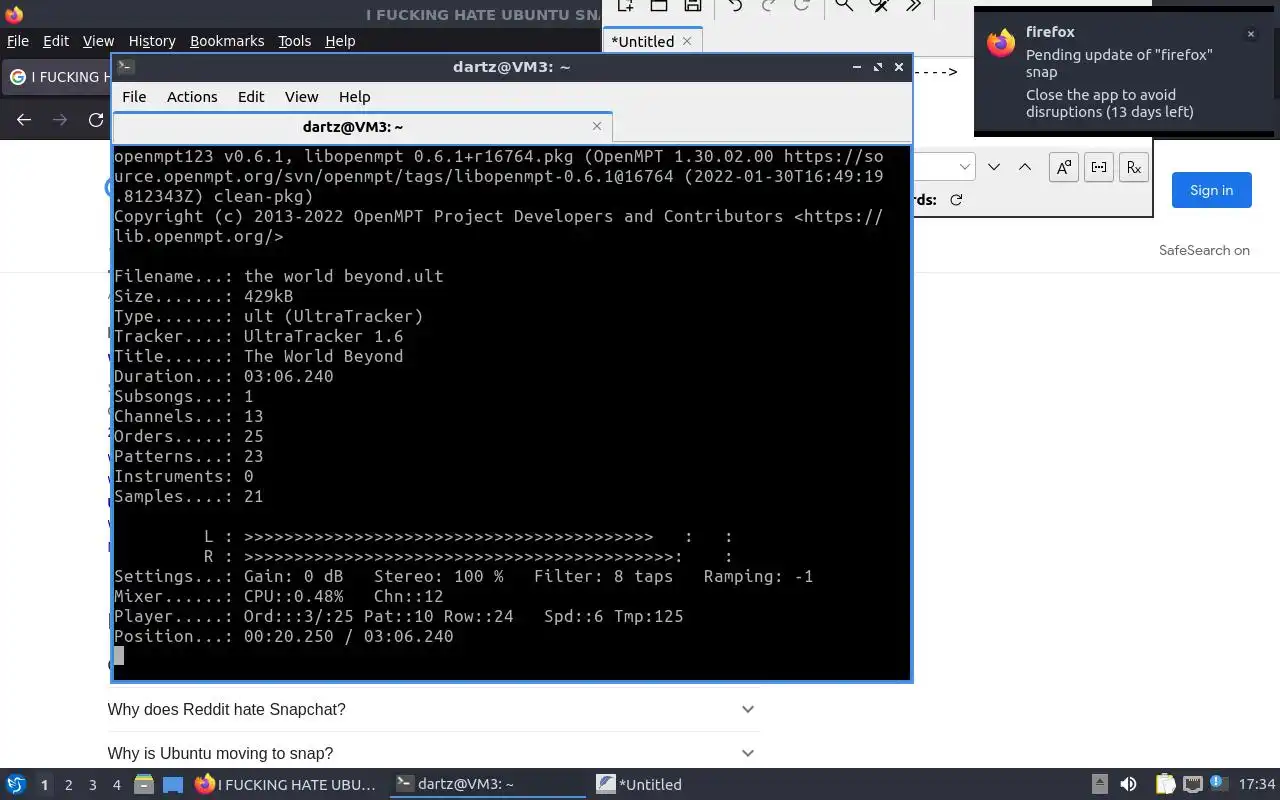Click the save icon in editor toolbar

coord(692,6)
